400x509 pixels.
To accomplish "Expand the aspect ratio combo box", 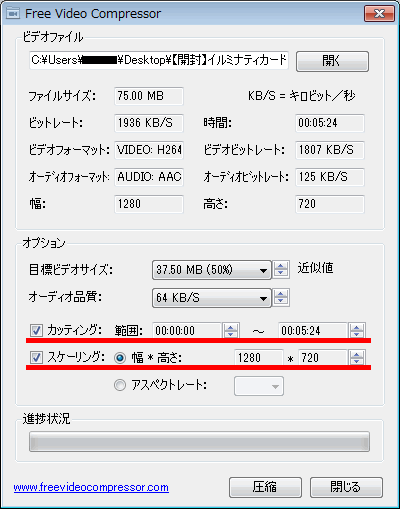I will click(x=259, y=386).
